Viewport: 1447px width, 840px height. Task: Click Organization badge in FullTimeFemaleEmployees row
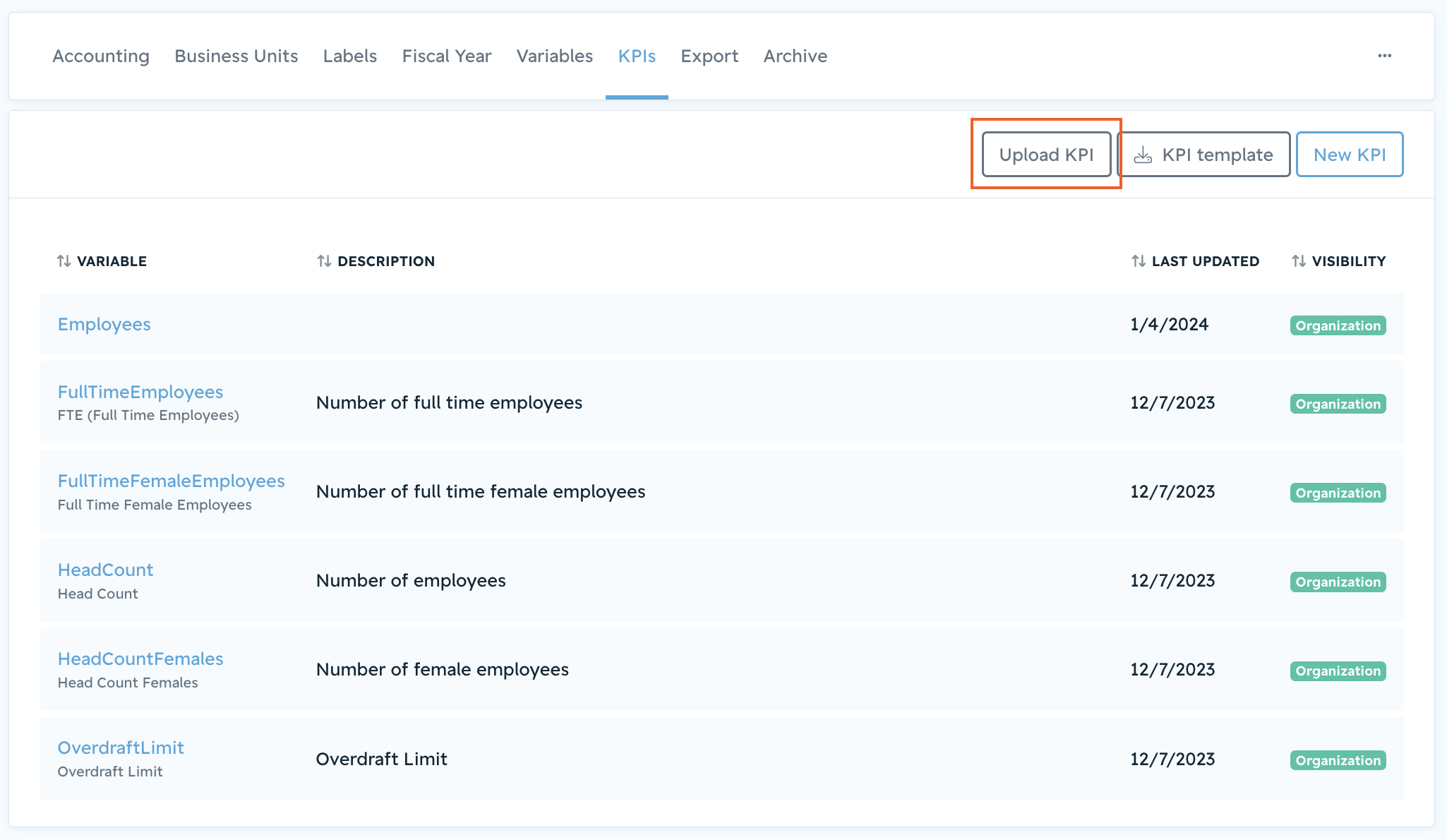1338,493
